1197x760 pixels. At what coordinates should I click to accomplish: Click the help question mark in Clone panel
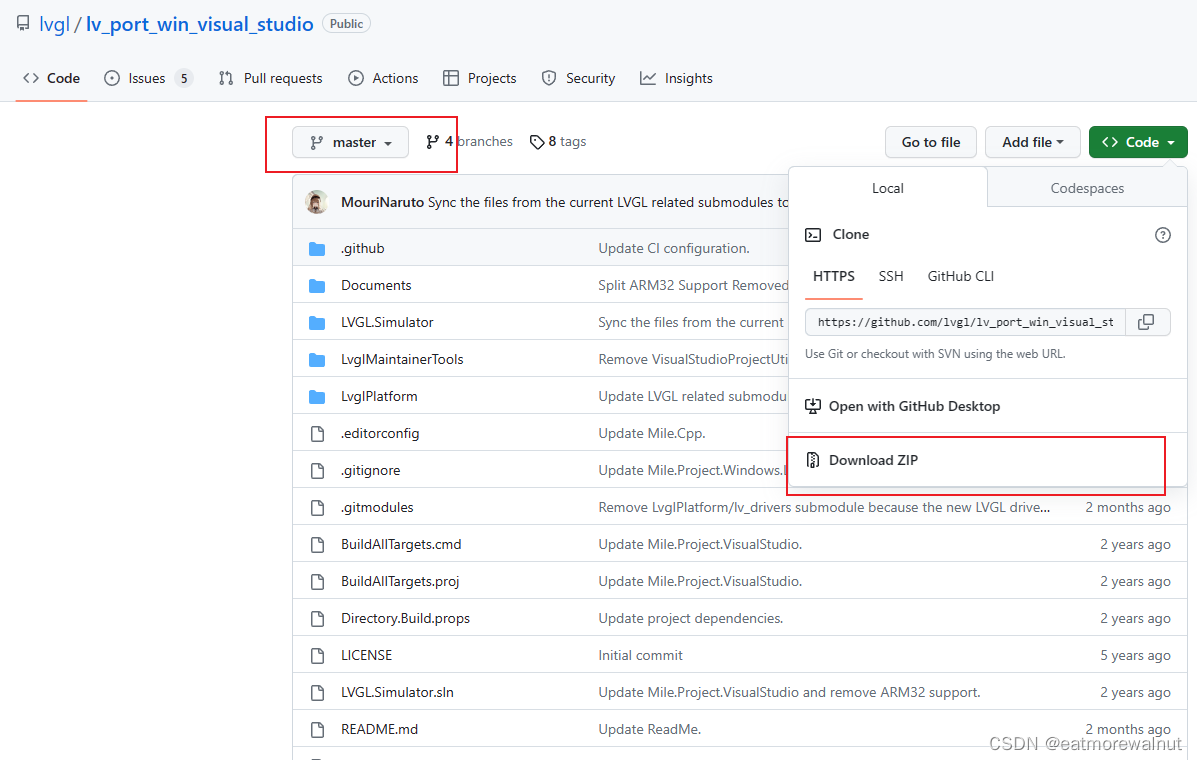(1162, 234)
